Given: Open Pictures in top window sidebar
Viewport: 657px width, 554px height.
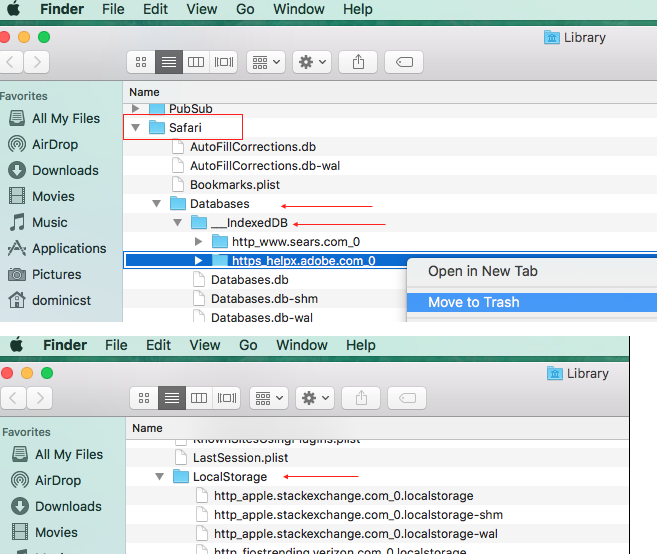Looking at the screenshot, I should (45, 274).
